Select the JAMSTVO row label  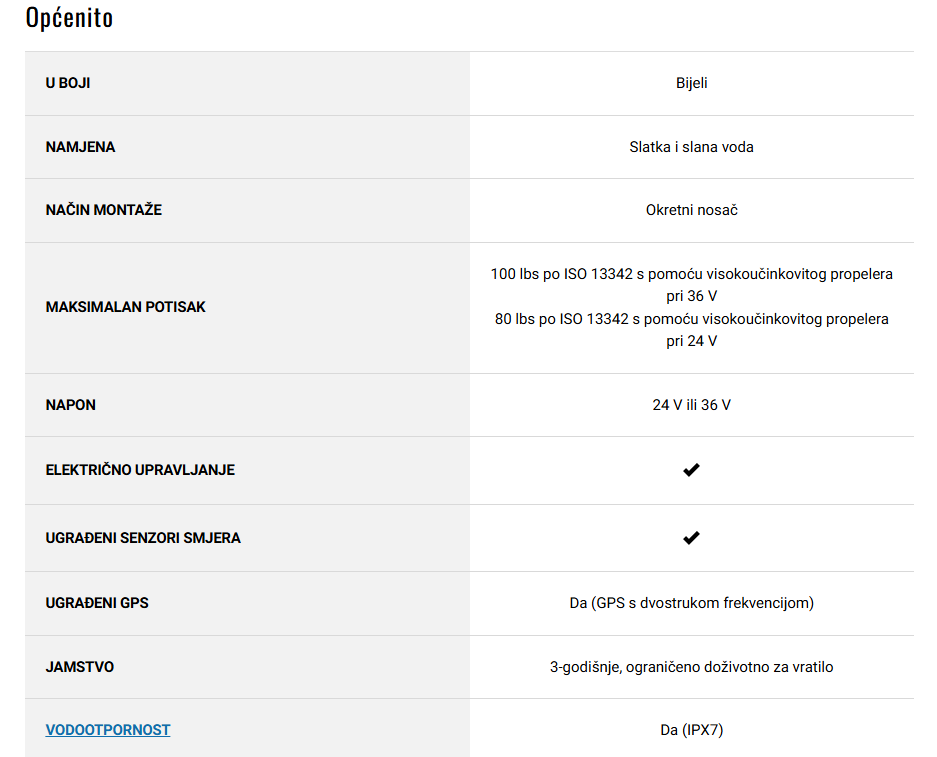[79, 667]
